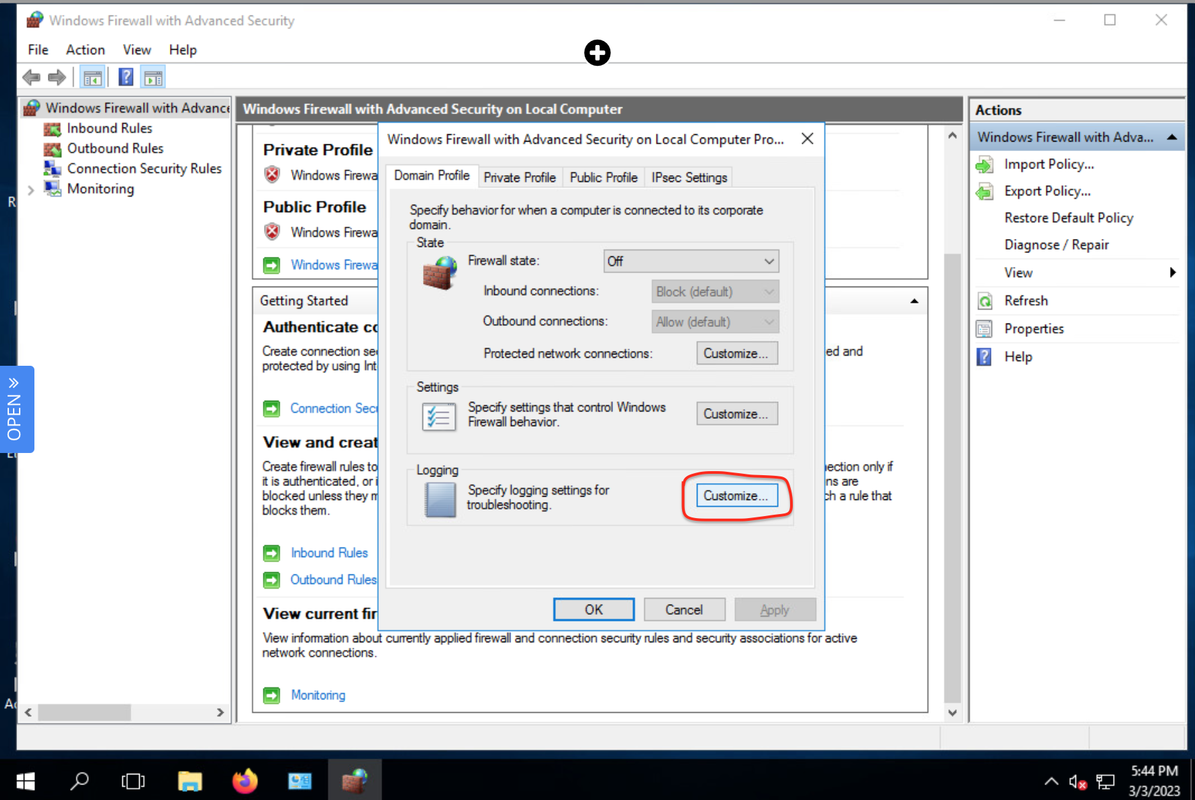Click the network tray icon
Viewport: 1195px width, 800px height.
point(1105,782)
